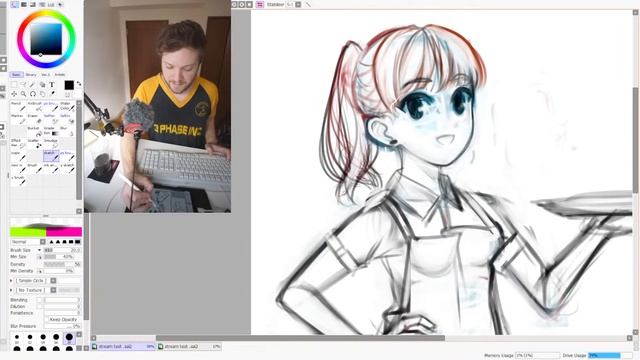The width and height of the screenshot is (640, 360).
Task: Select the Hand pan tool
Action: coord(42,94)
